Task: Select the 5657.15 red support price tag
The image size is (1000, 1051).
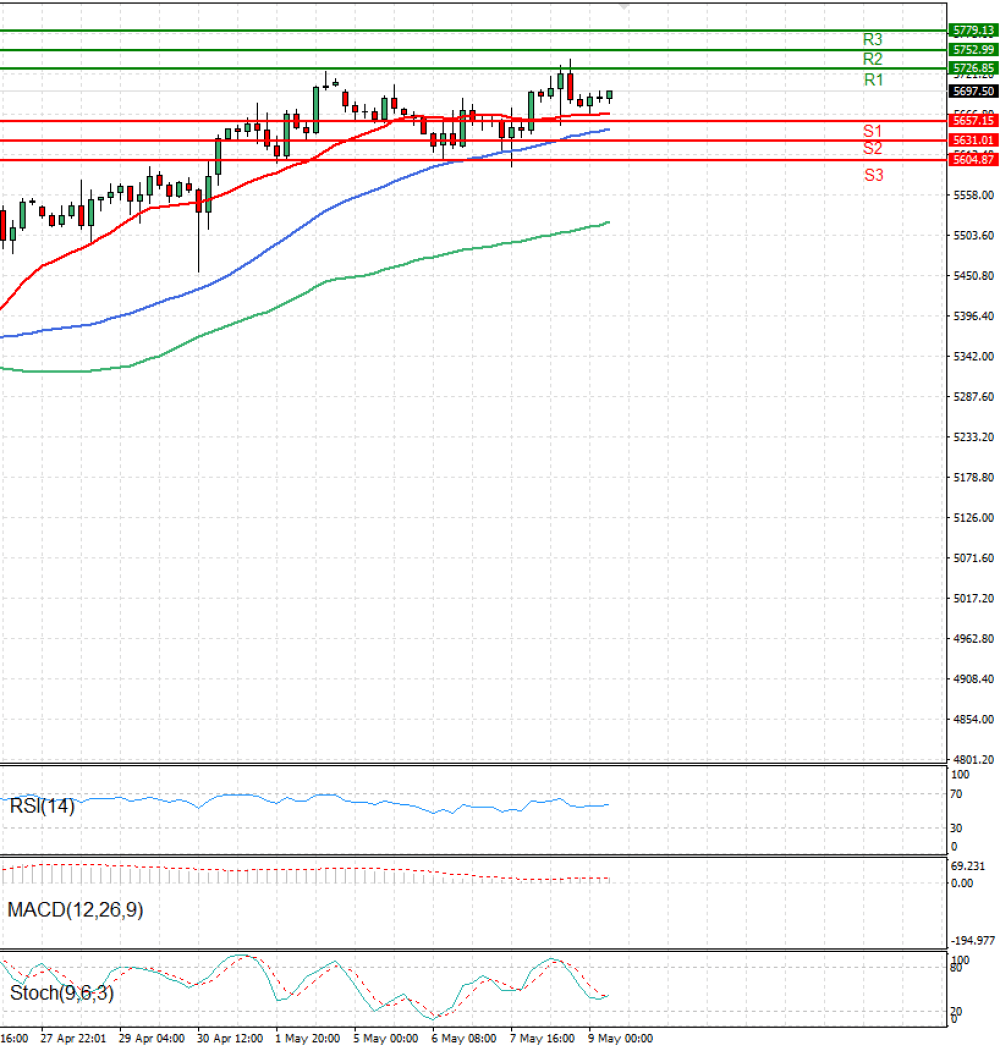Action: 973,121
